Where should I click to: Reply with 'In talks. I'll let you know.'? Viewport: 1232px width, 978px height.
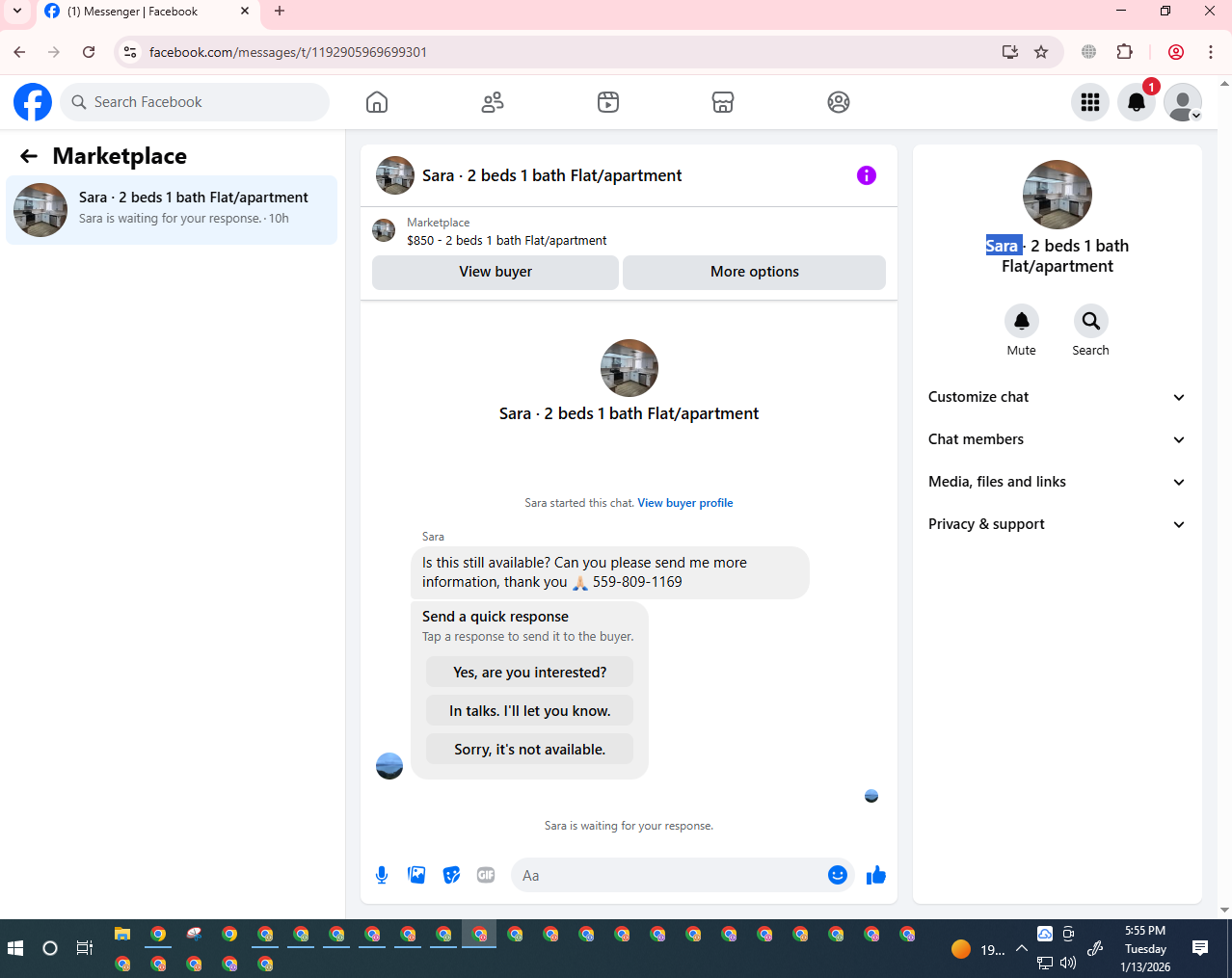pos(530,711)
